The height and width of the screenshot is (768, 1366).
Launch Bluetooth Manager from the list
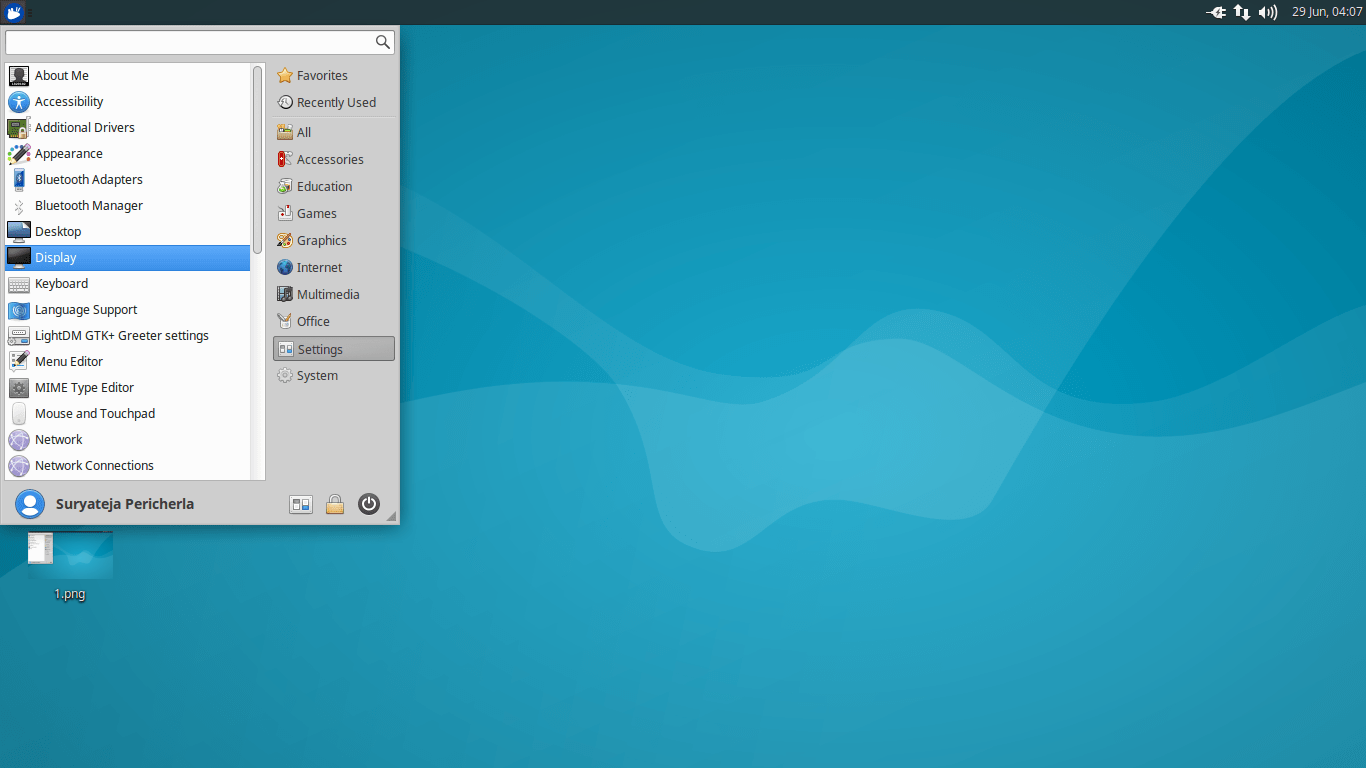pos(87,205)
